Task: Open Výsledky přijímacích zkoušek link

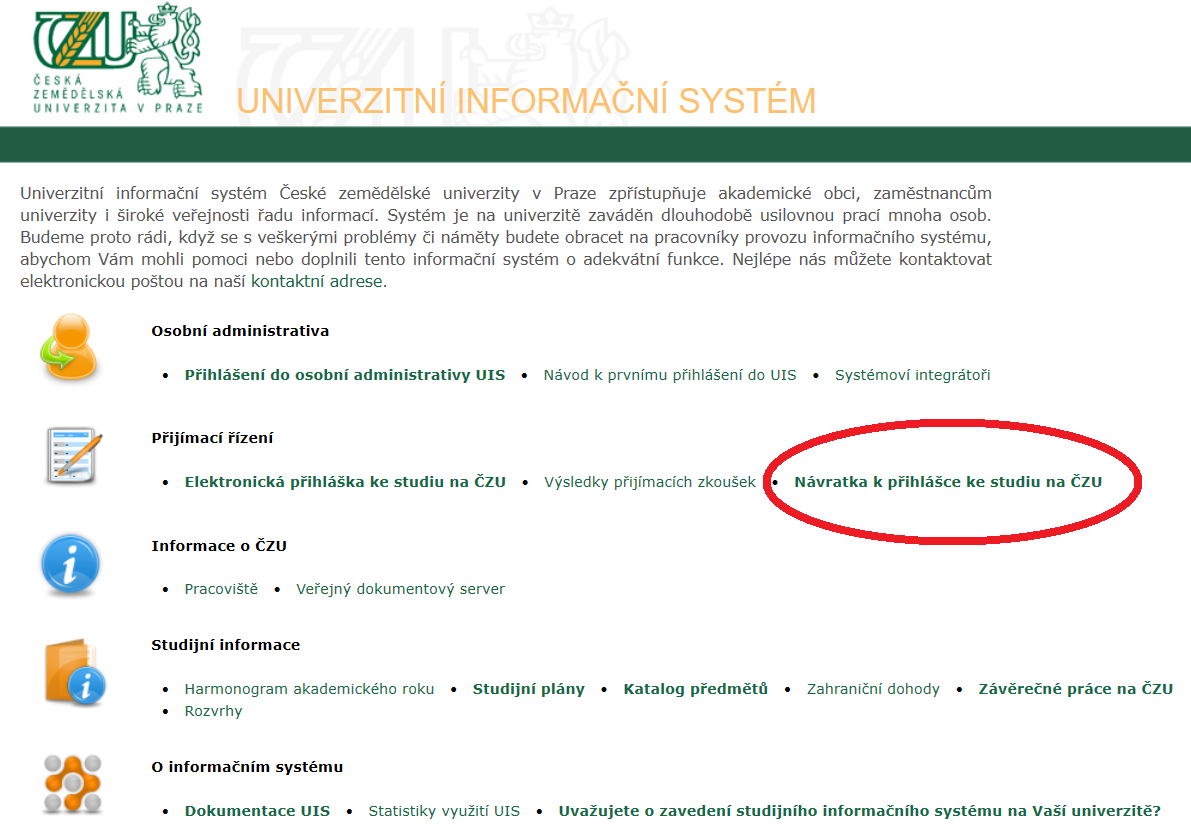Action: click(x=650, y=482)
